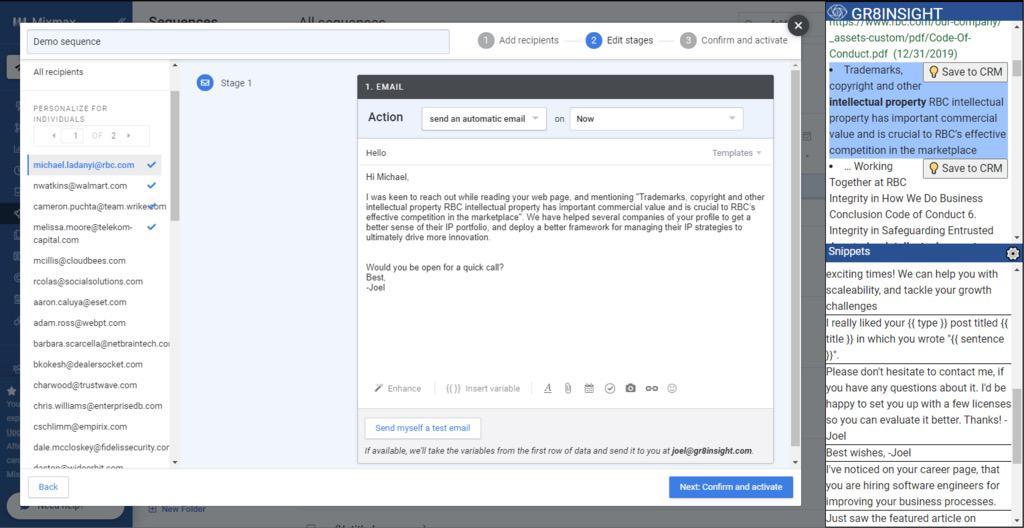Image resolution: width=1024 pixels, height=528 pixels.
Task: Go to step 1 Add recipients
Action: tap(519, 41)
